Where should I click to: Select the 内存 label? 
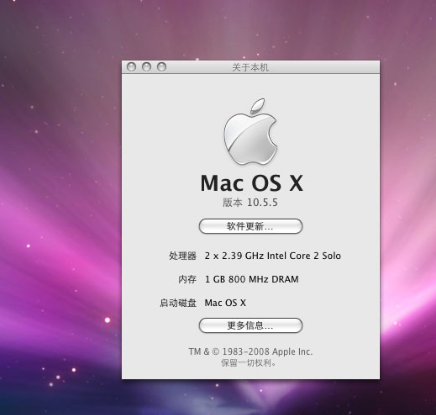point(187,279)
